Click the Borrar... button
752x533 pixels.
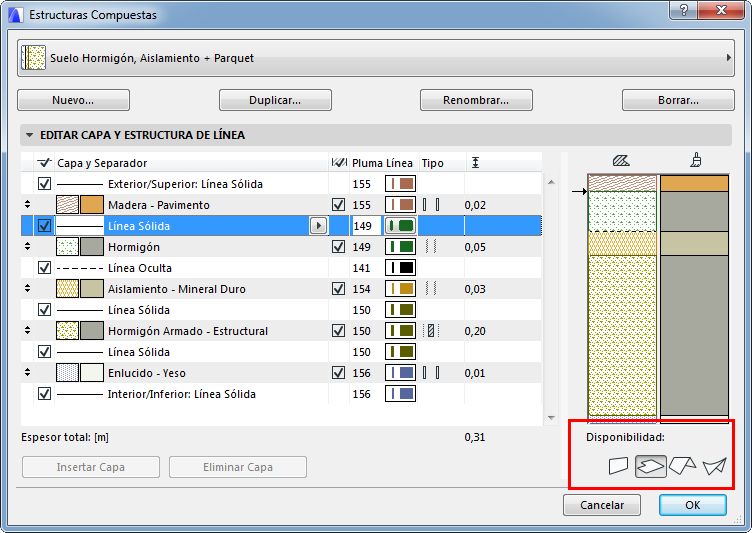pyautogui.click(x=678, y=100)
